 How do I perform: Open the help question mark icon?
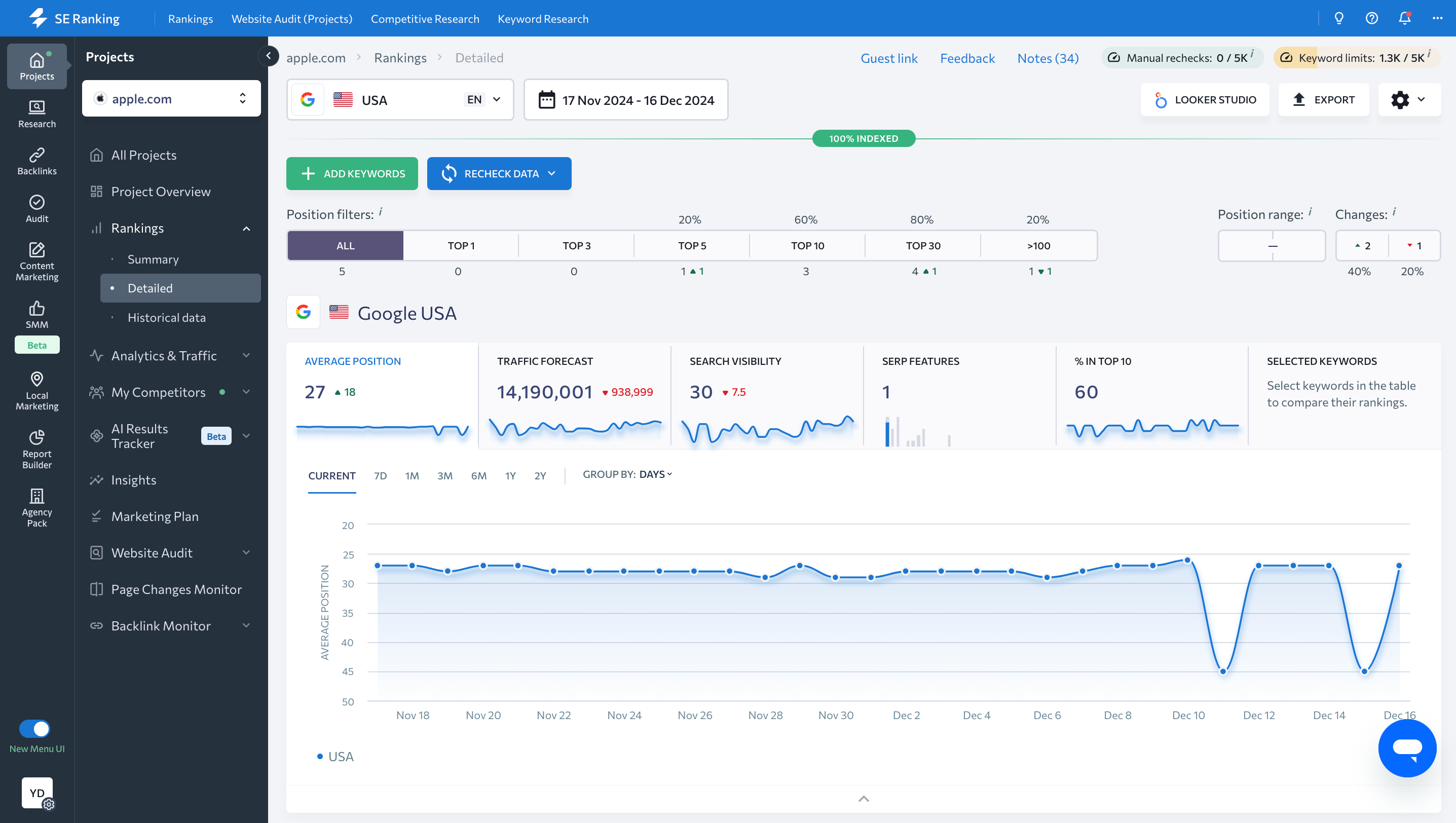[x=1372, y=18]
